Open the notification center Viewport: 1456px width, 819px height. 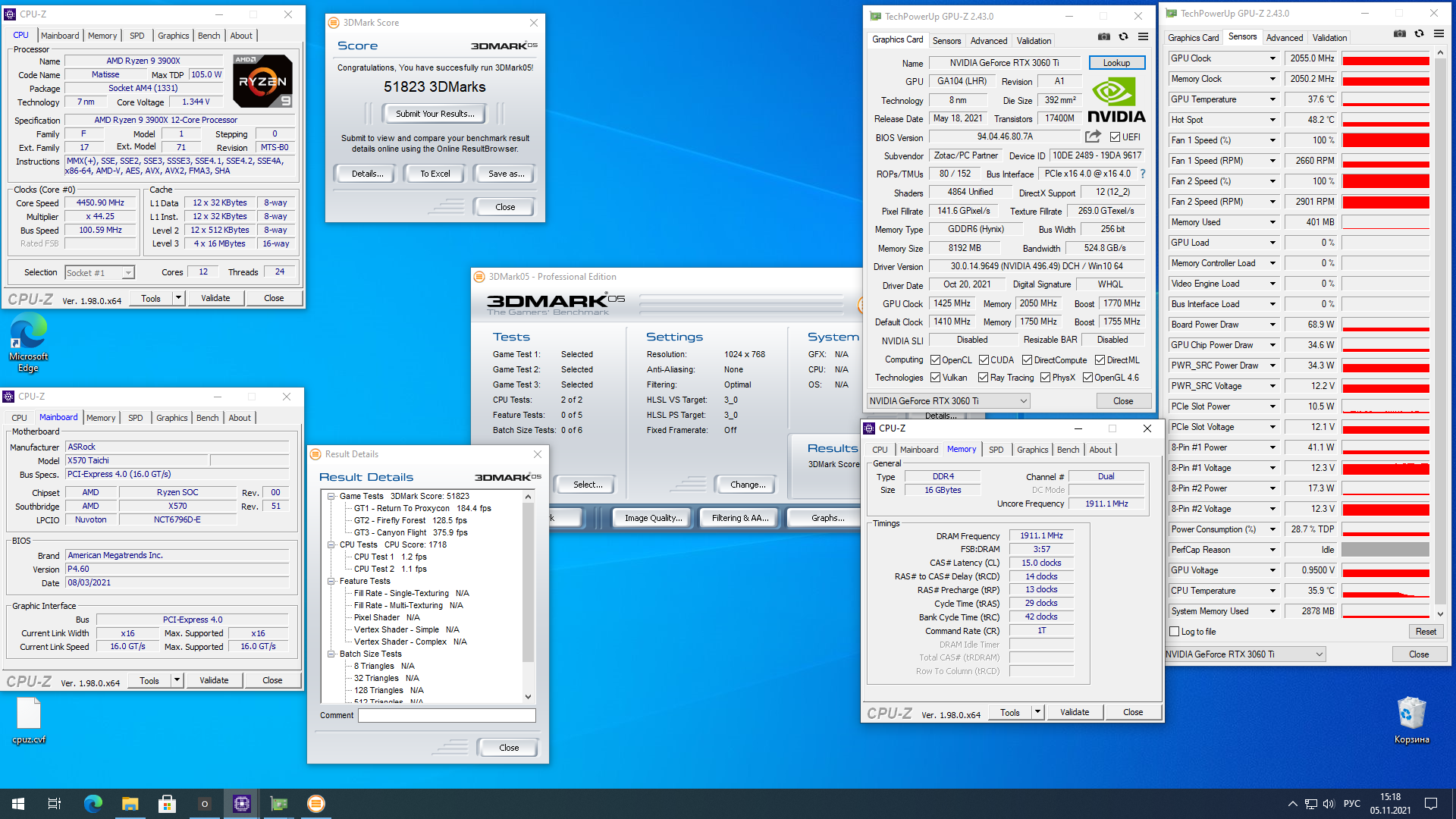[x=1431, y=804]
